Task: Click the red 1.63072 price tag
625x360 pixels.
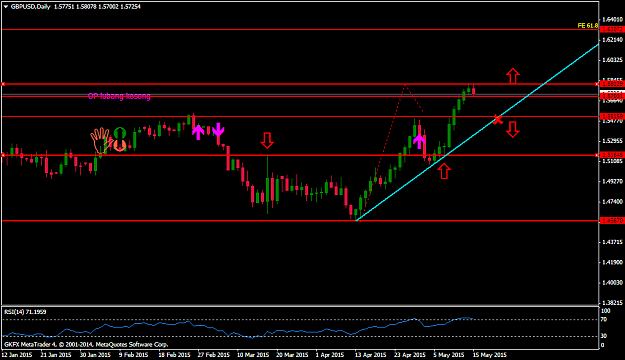Action: click(x=612, y=30)
